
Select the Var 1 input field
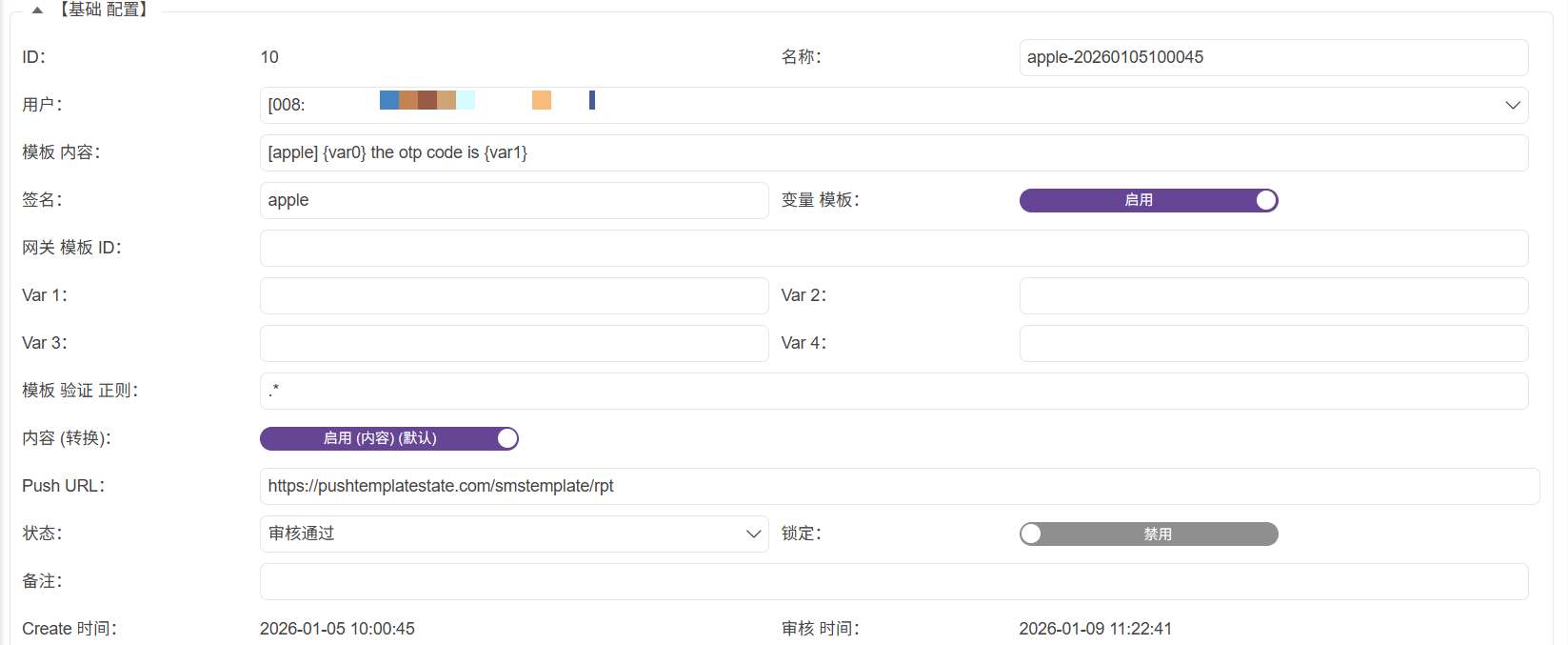513,295
